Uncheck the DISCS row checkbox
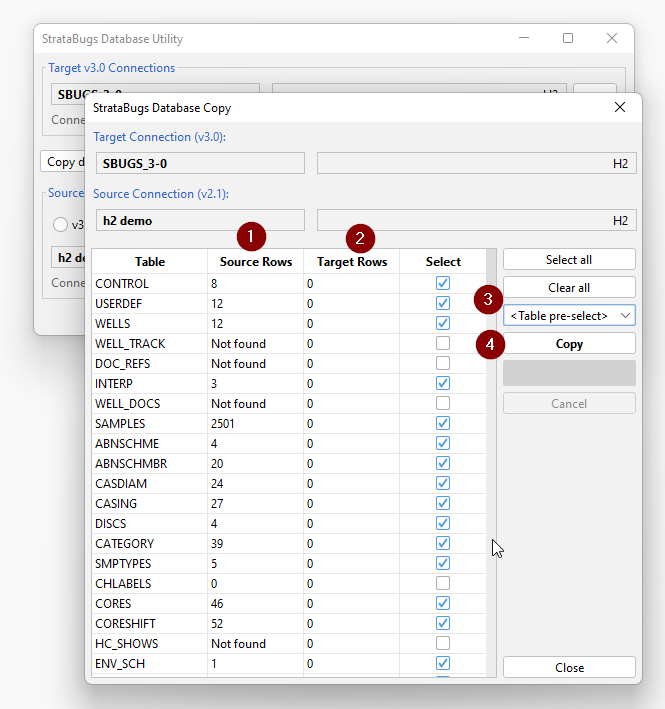 pos(443,523)
